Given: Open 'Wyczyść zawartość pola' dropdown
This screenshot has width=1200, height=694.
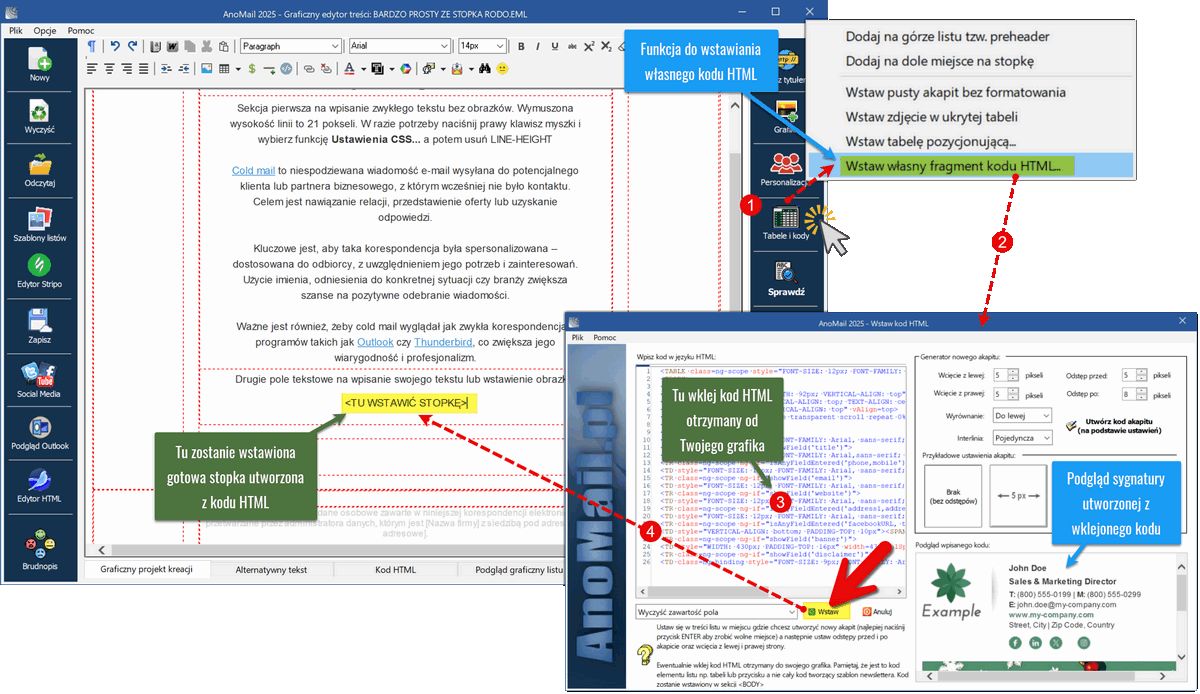Looking at the screenshot, I should pyautogui.click(x=716, y=611).
